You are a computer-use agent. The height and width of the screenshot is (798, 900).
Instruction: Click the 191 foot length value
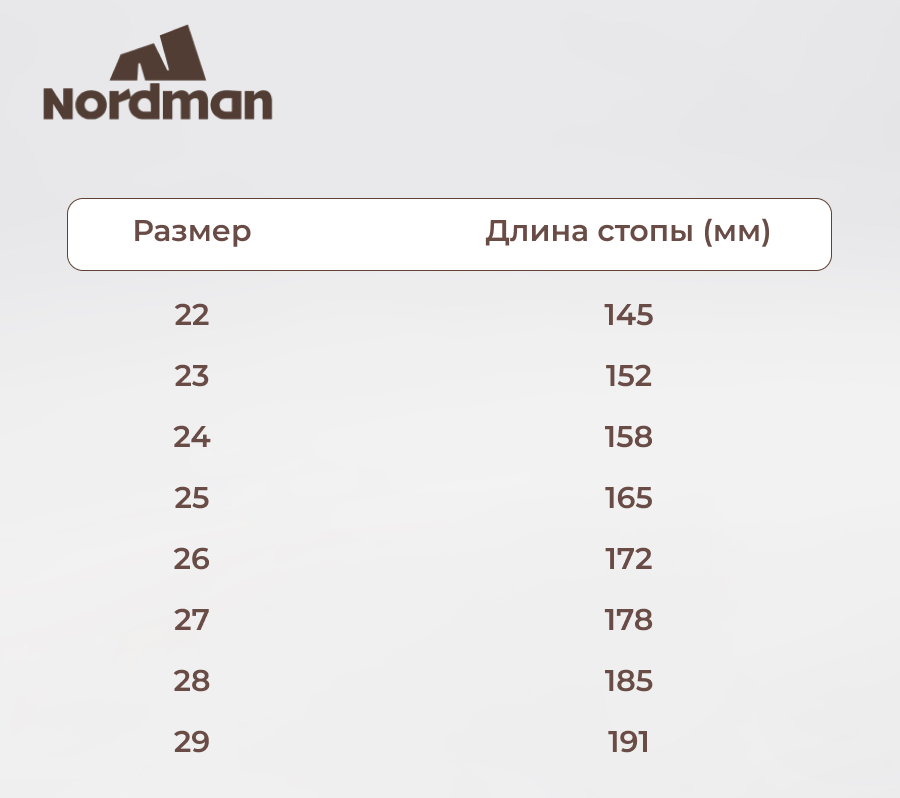pos(629,742)
